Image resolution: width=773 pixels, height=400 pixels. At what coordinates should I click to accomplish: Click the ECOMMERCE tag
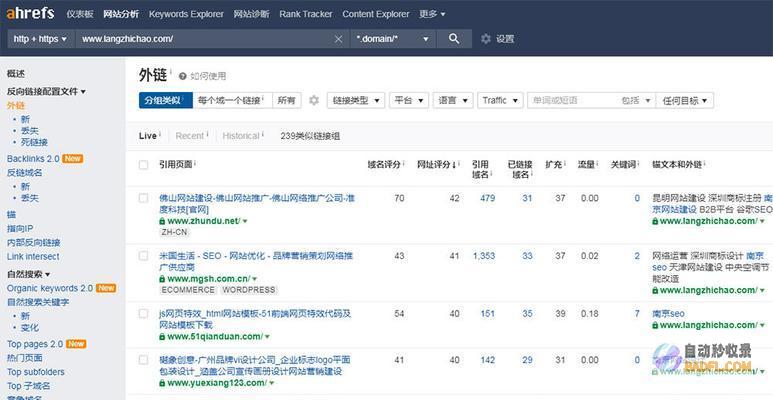pos(188,290)
